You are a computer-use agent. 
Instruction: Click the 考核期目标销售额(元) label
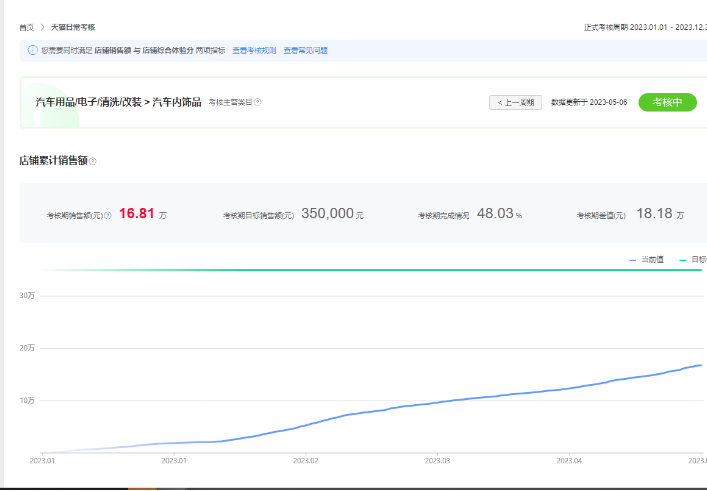pos(258,216)
